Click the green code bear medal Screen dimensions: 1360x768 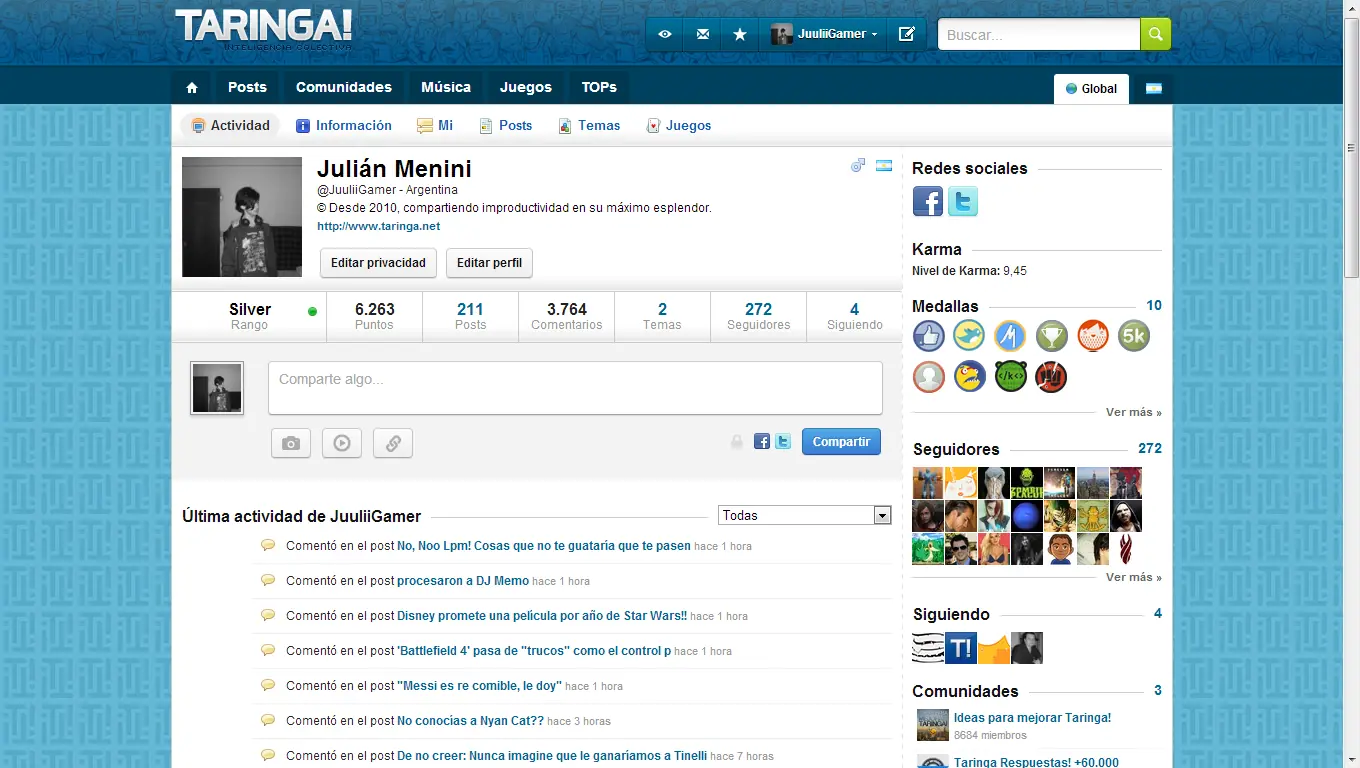(1010, 377)
